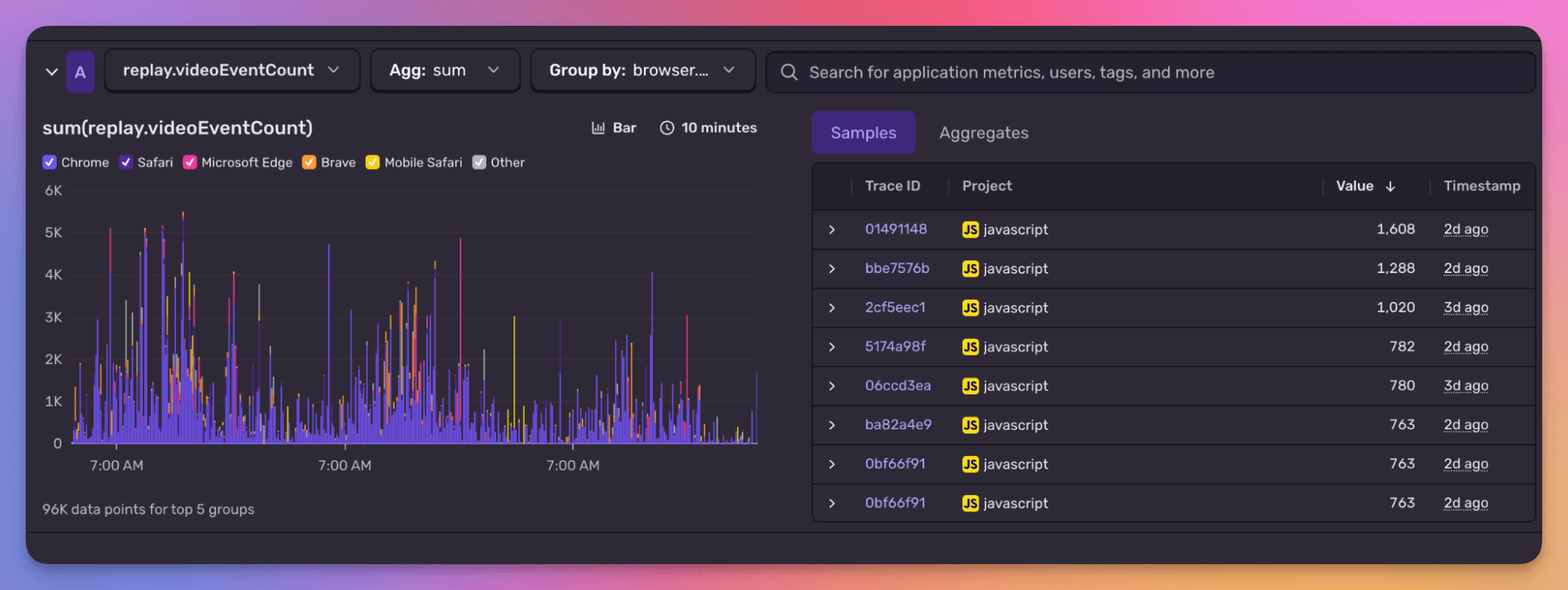Open trace ID bbe7576b link

(x=897, y=268)
